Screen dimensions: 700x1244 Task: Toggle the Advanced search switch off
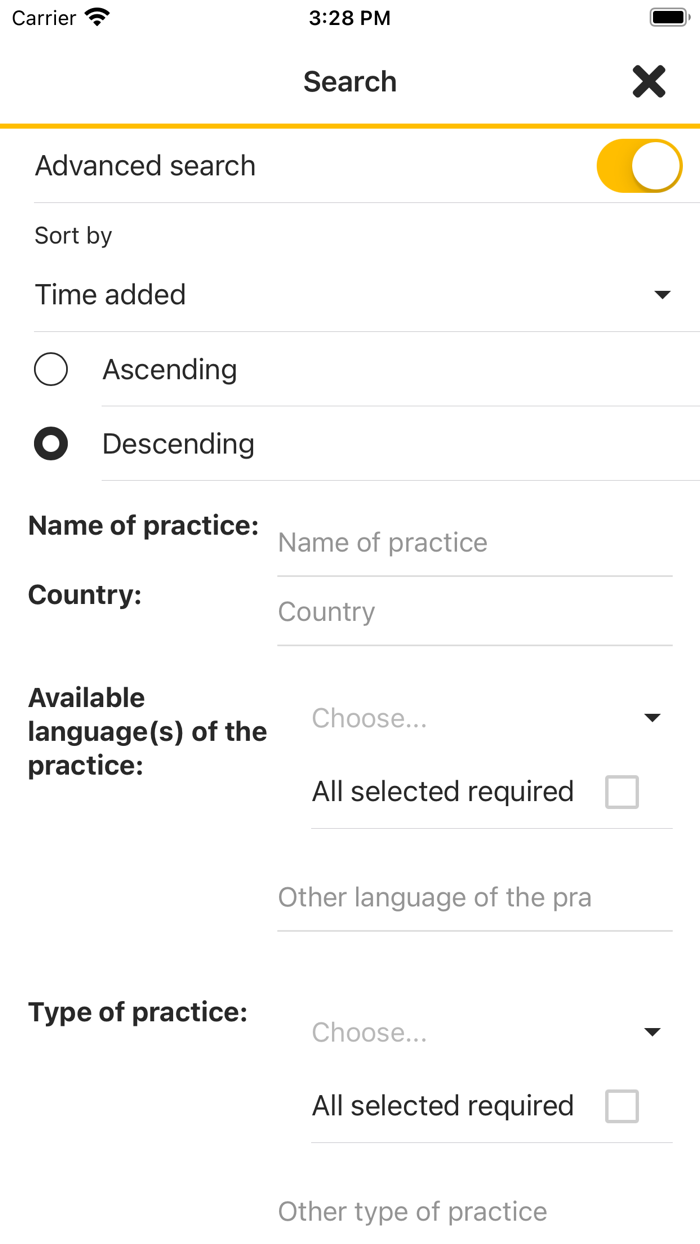[x=639, y=166]
